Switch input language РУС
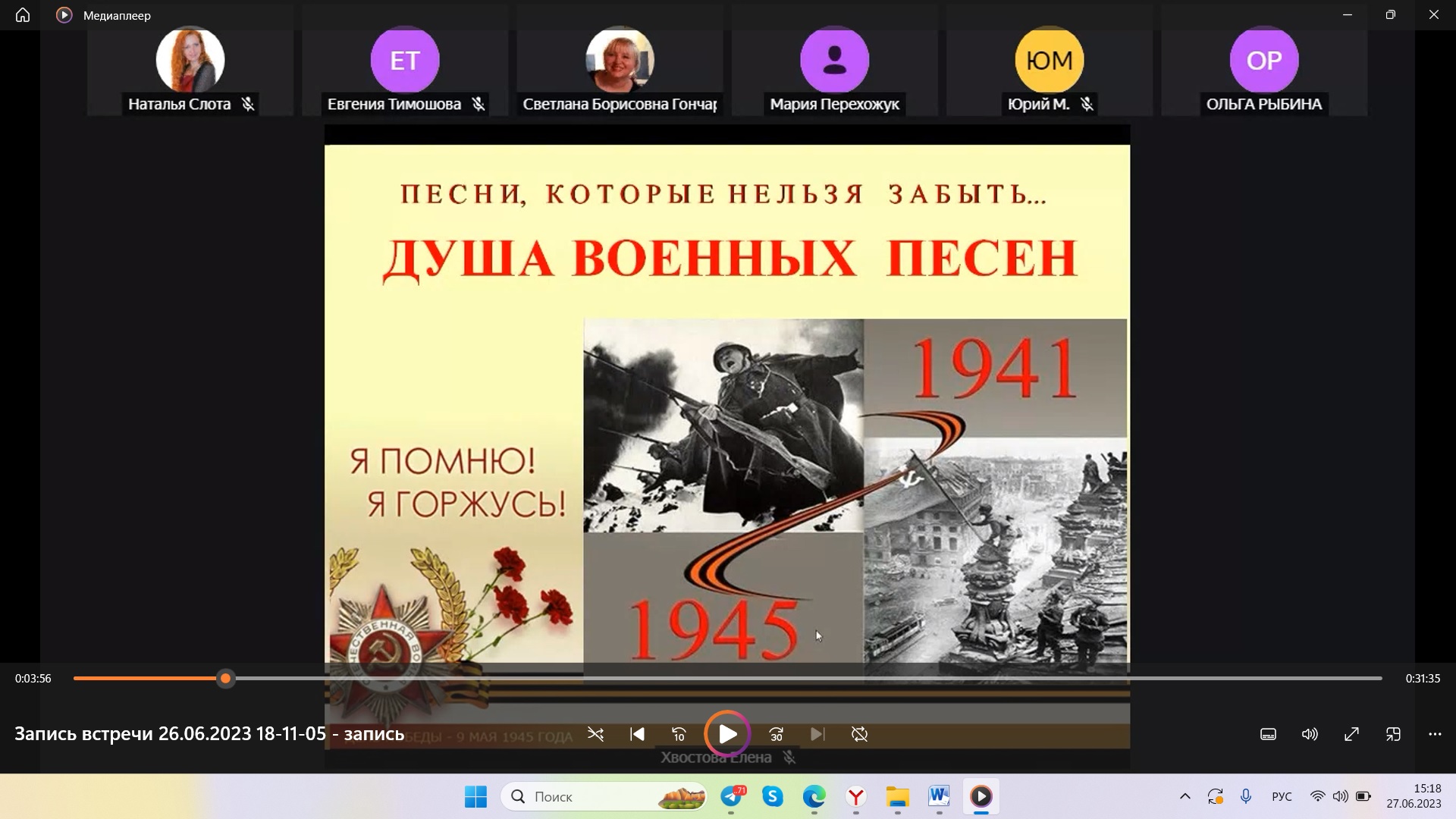 [x=1282, y=797]
